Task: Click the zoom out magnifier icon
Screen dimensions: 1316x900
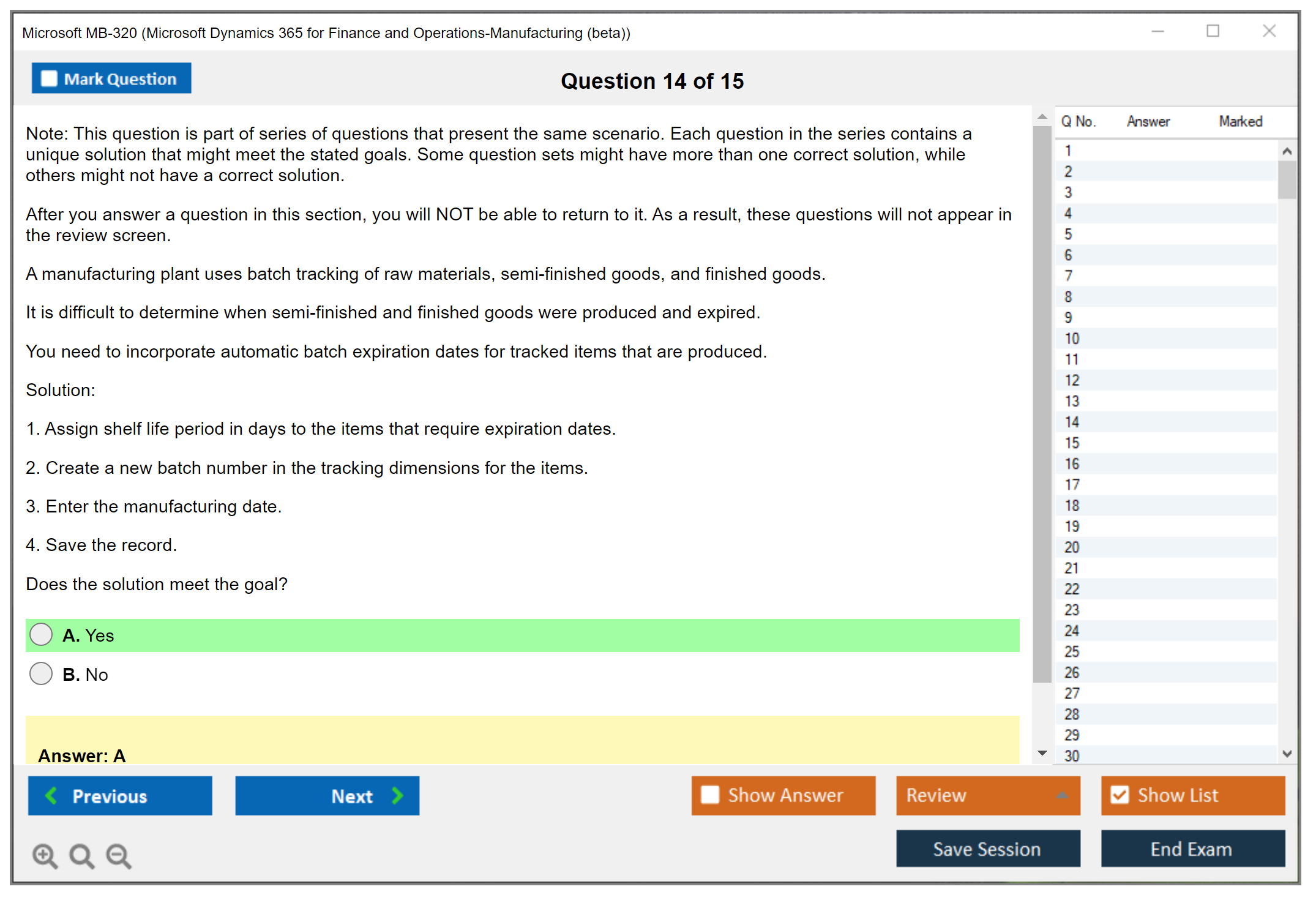Action: tap(119, 855)
